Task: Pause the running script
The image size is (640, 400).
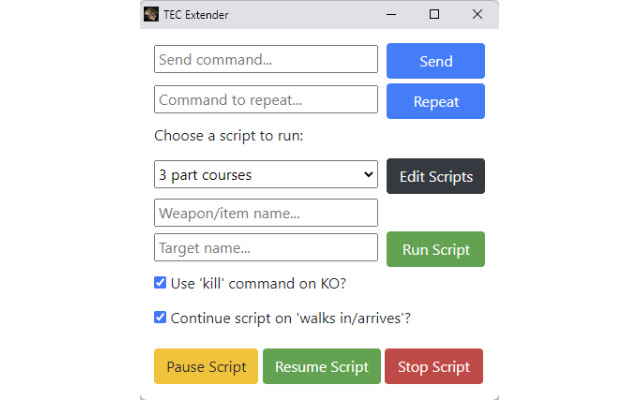Action: [206, 367]
